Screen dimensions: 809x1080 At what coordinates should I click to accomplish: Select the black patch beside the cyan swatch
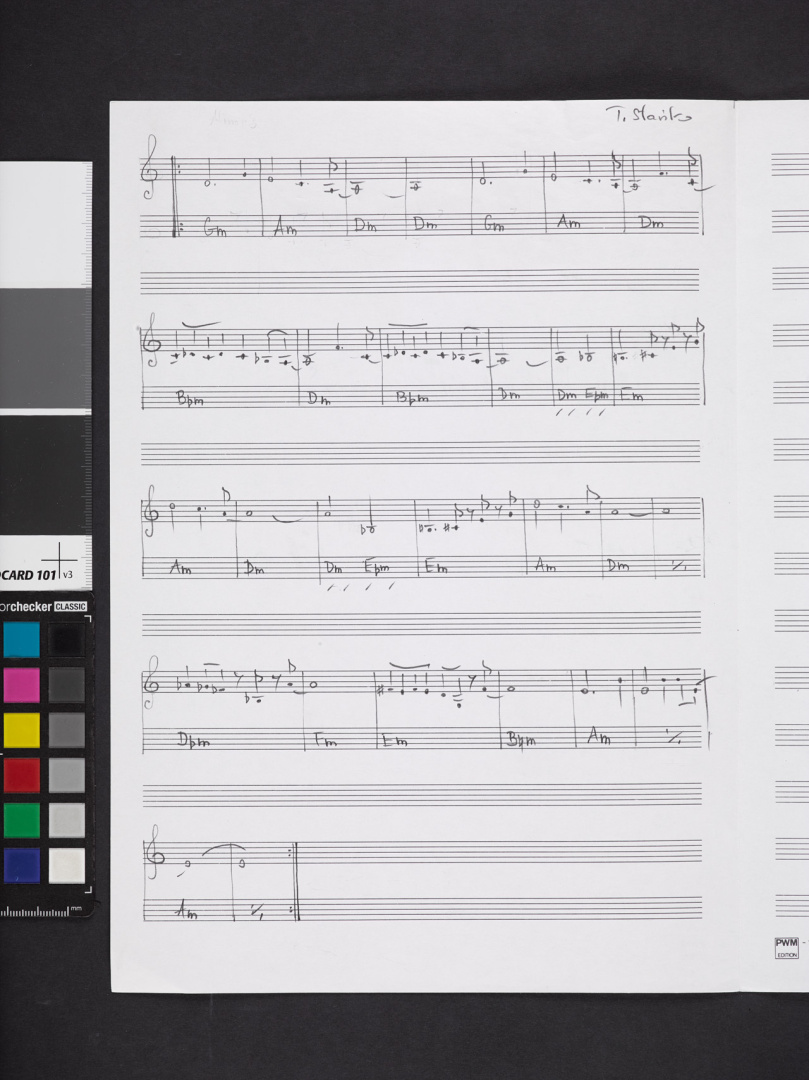(67, 640)
